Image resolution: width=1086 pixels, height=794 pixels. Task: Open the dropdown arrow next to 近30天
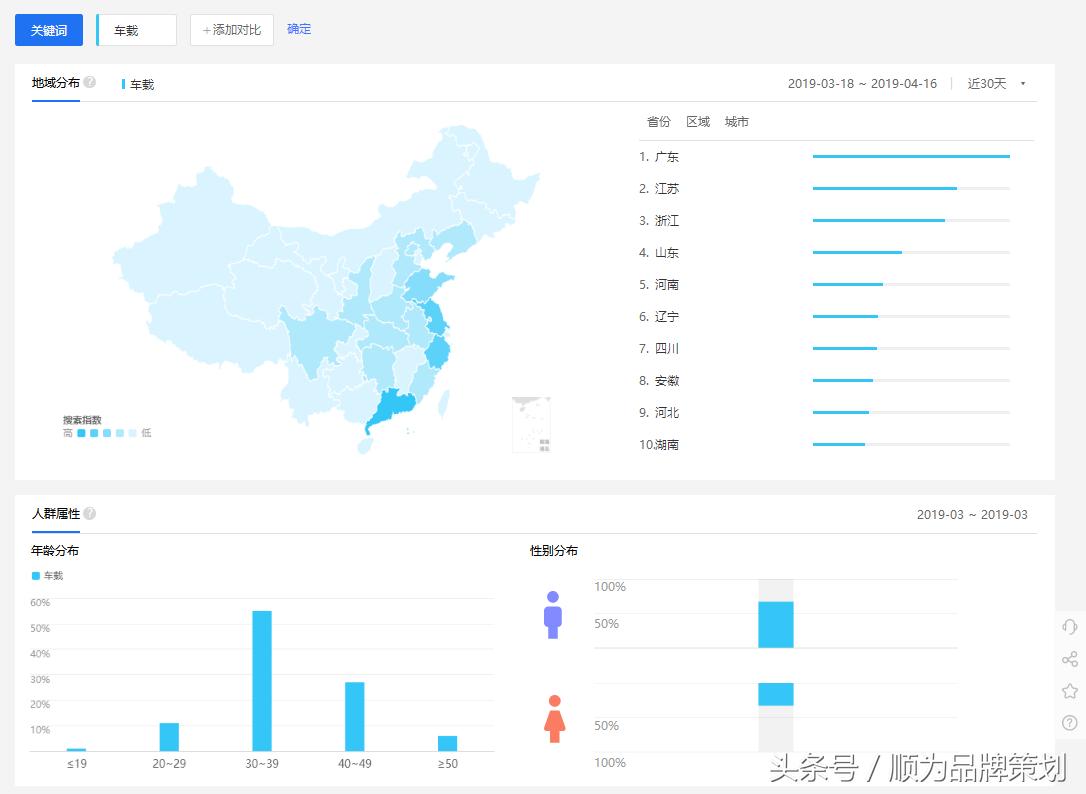[1022, 84]
